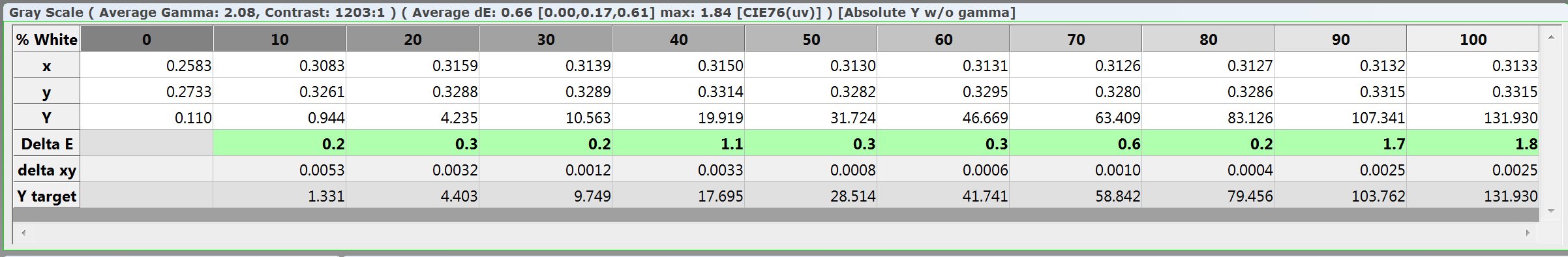Screen dimensions: 1568x257
Task: Click the y chromaticity row header
Action: click(x=47, y=91)
